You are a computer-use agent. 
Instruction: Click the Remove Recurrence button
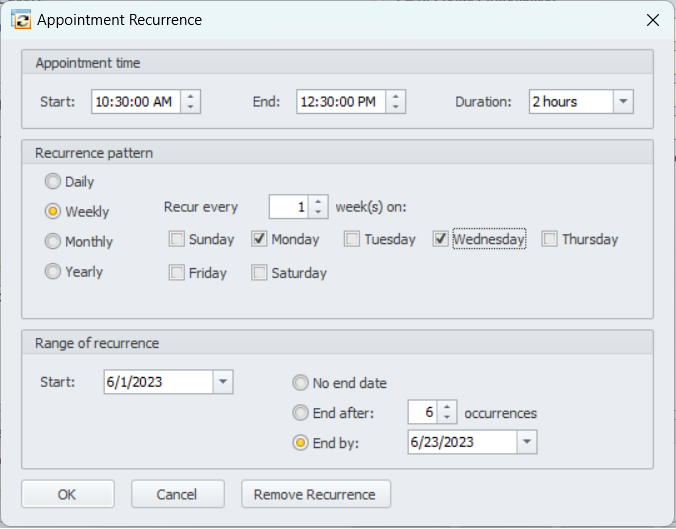[x=315, y=494]
